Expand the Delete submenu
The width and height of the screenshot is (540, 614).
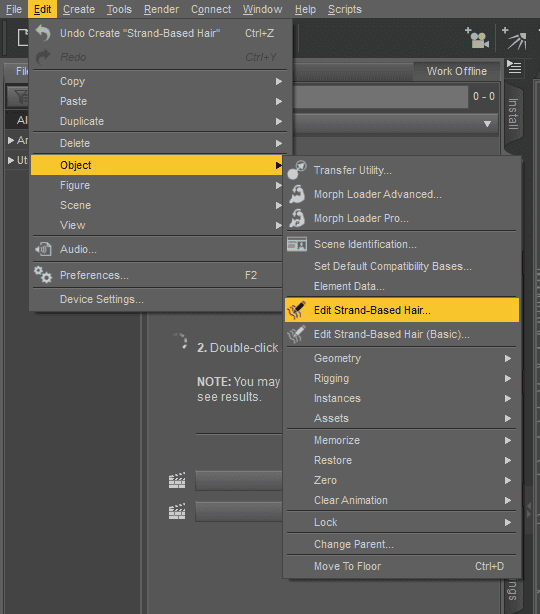pyautogui.click(x=159, y=143)
